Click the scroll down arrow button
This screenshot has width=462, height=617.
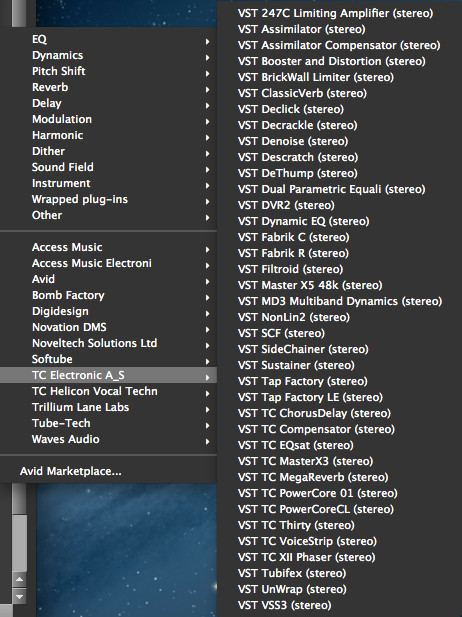[19, 596]
